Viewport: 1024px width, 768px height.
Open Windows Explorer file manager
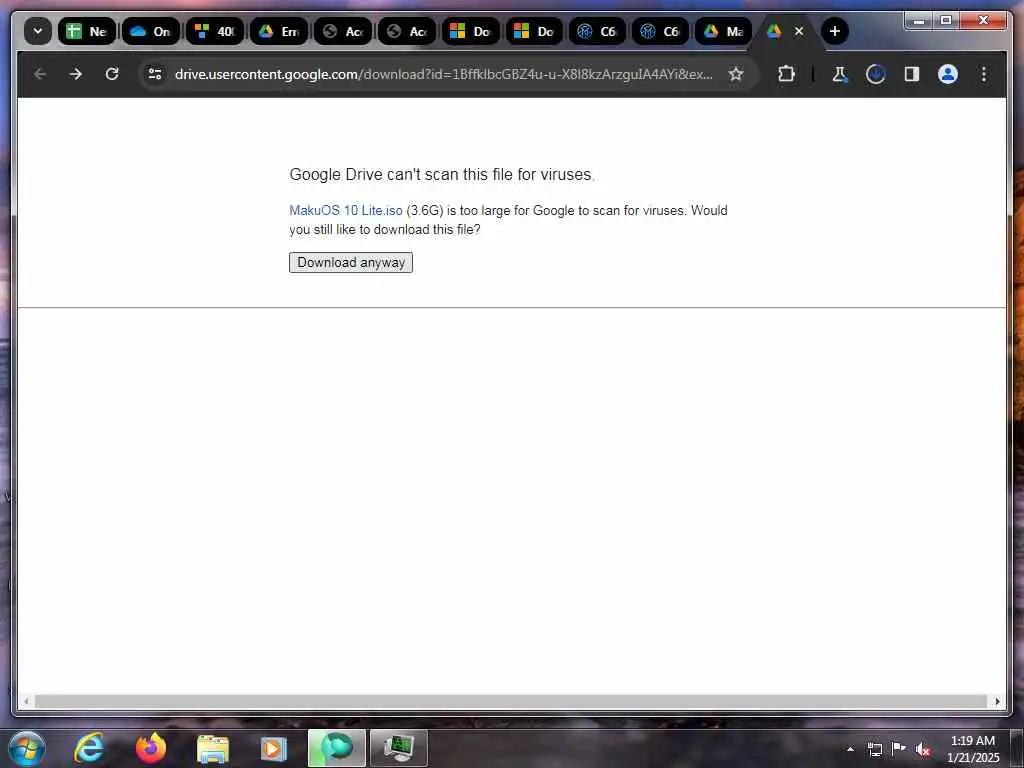[212, 748]
